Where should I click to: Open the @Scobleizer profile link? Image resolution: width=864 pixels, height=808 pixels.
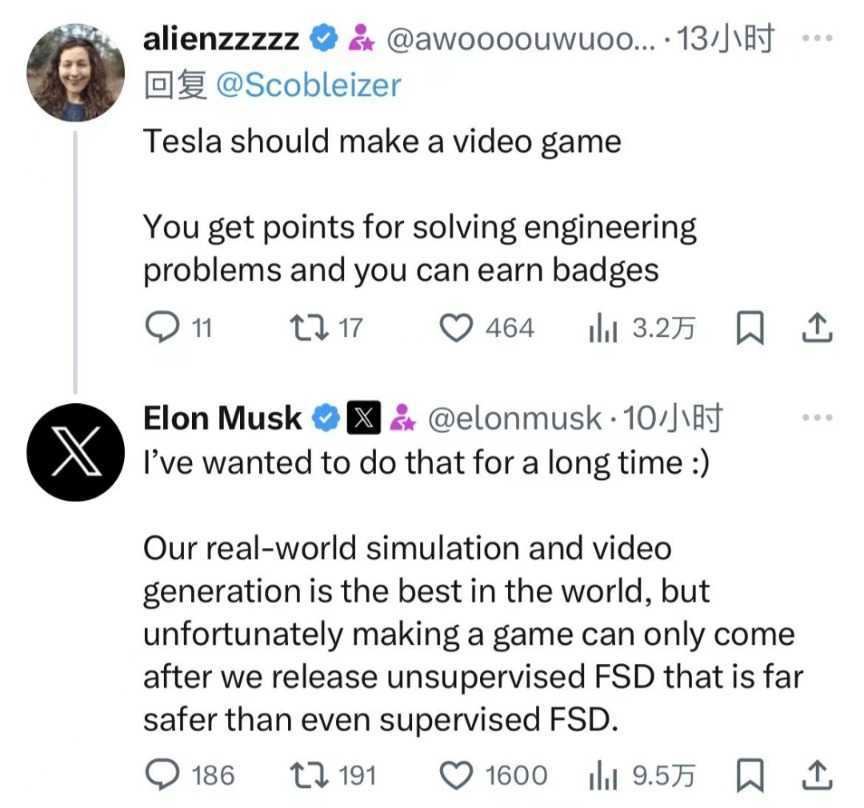(x=304, y=86)
